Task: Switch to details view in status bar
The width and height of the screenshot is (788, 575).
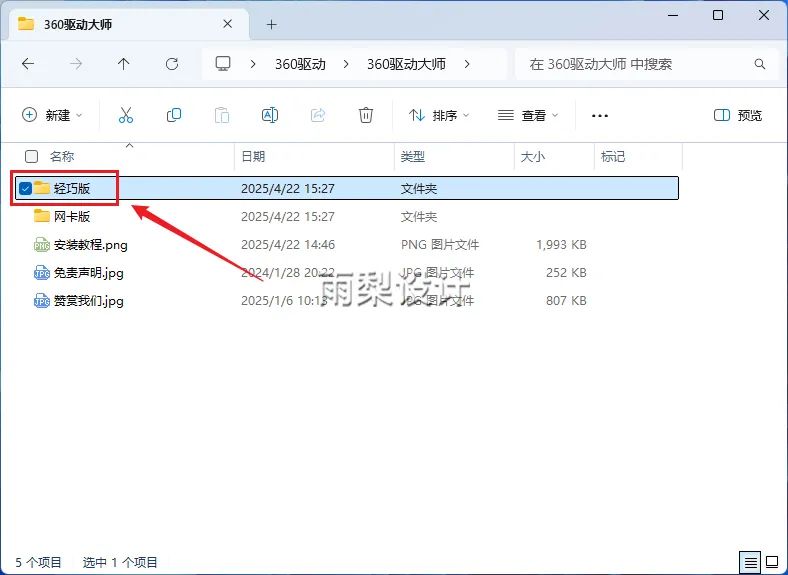Action: [x=750, y=562]
